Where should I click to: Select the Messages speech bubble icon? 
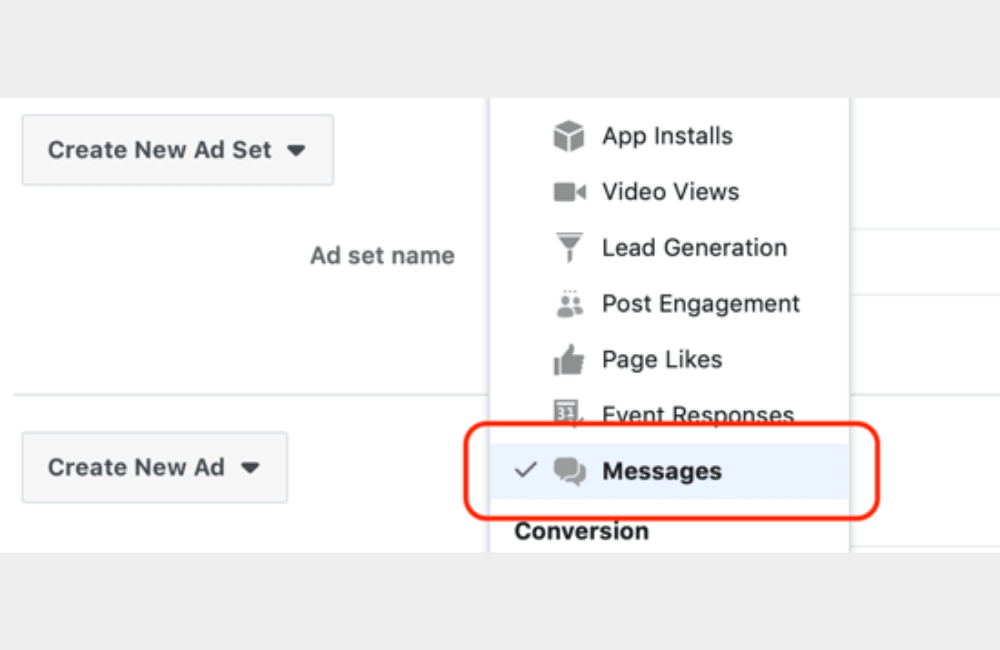(570, 470)
